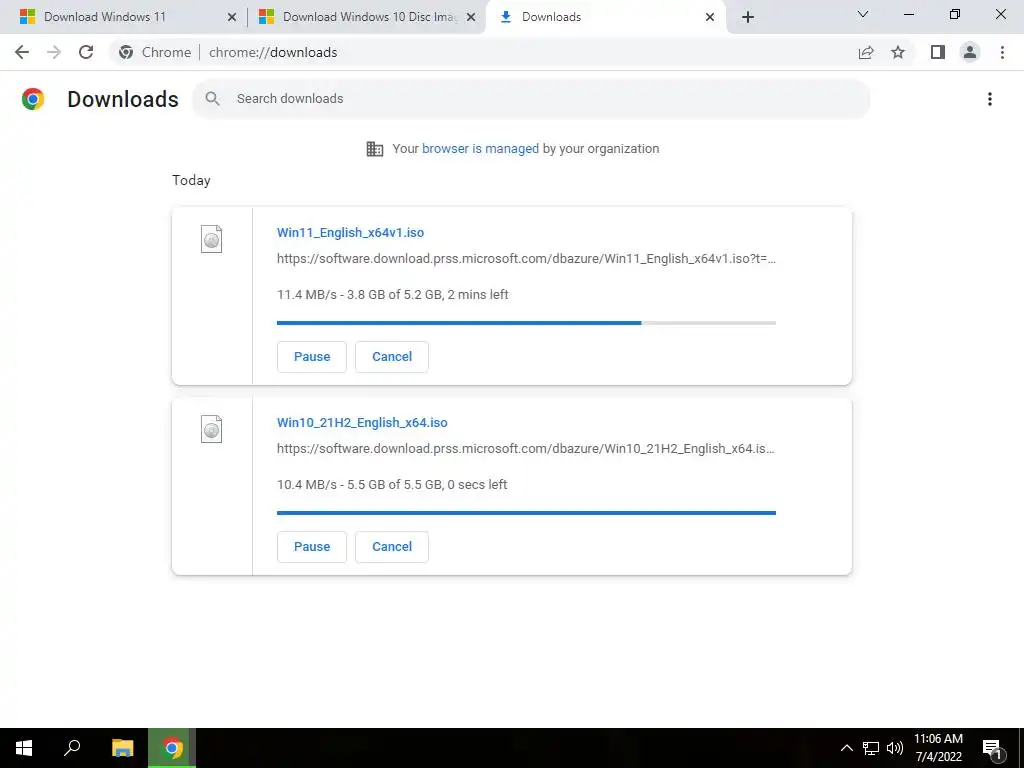Restore down the Chrome window
The height and width of the screenshot is (768, 1024).
[955, 14]
